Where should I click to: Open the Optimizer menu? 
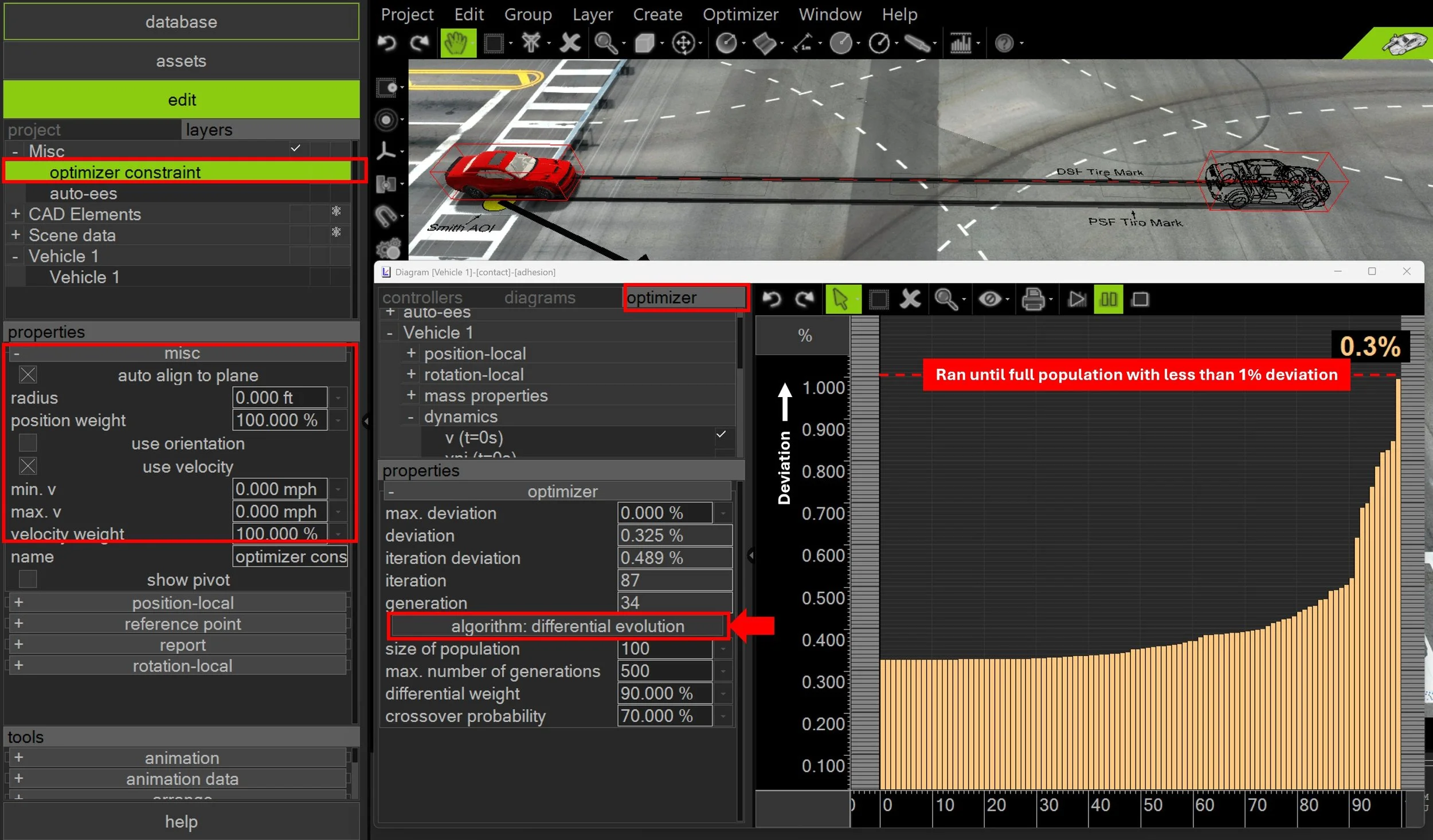click(740, 14)
